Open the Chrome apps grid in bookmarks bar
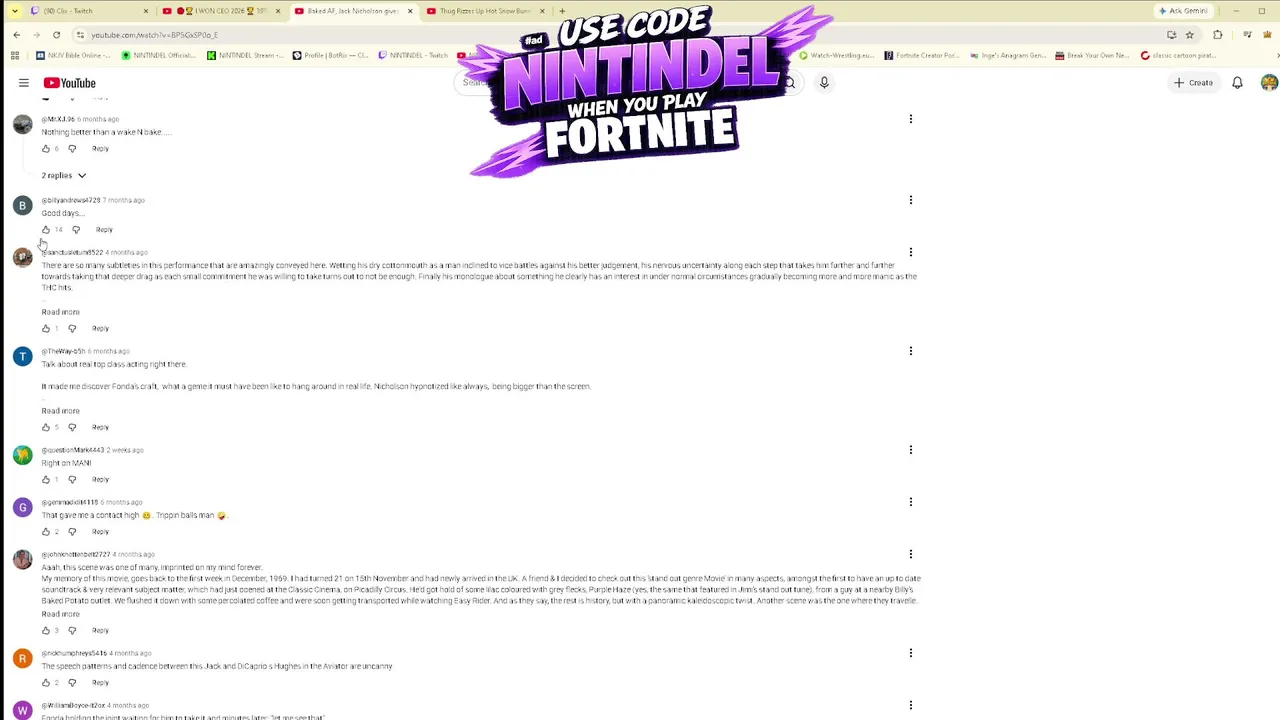Image resolution: width=1280 pixels, height=720 pixels. [16, 56]
